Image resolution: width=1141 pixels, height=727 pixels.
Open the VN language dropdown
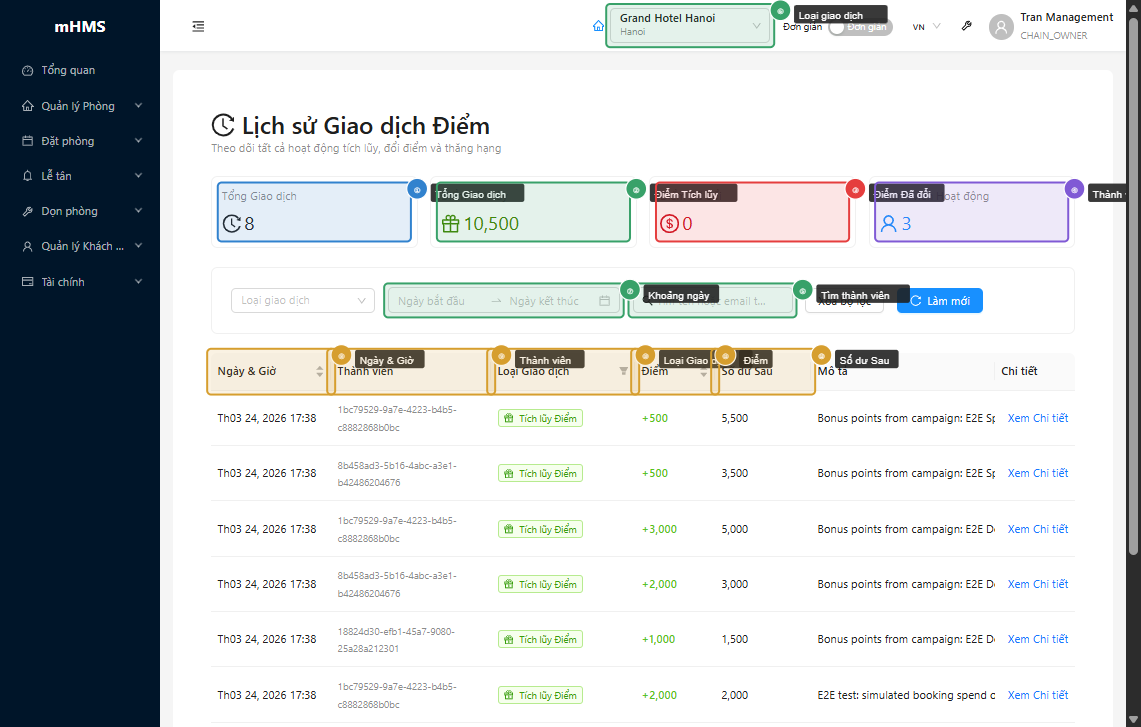click(926, 27)
